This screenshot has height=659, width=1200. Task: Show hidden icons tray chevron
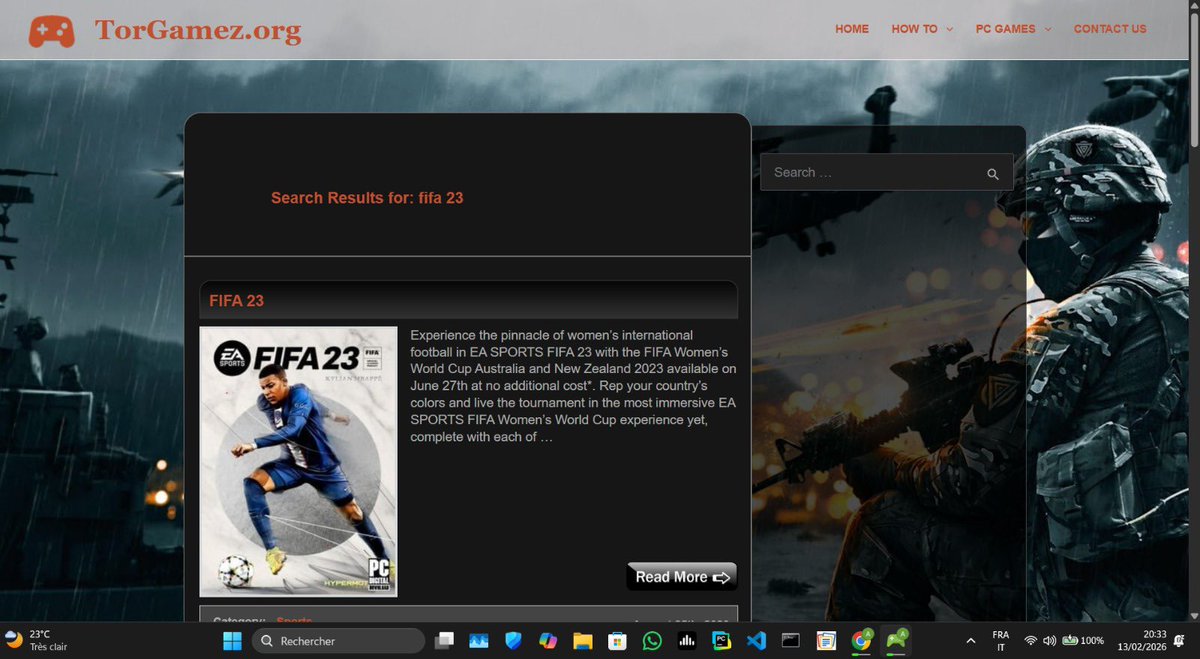(x=970, y=641)
